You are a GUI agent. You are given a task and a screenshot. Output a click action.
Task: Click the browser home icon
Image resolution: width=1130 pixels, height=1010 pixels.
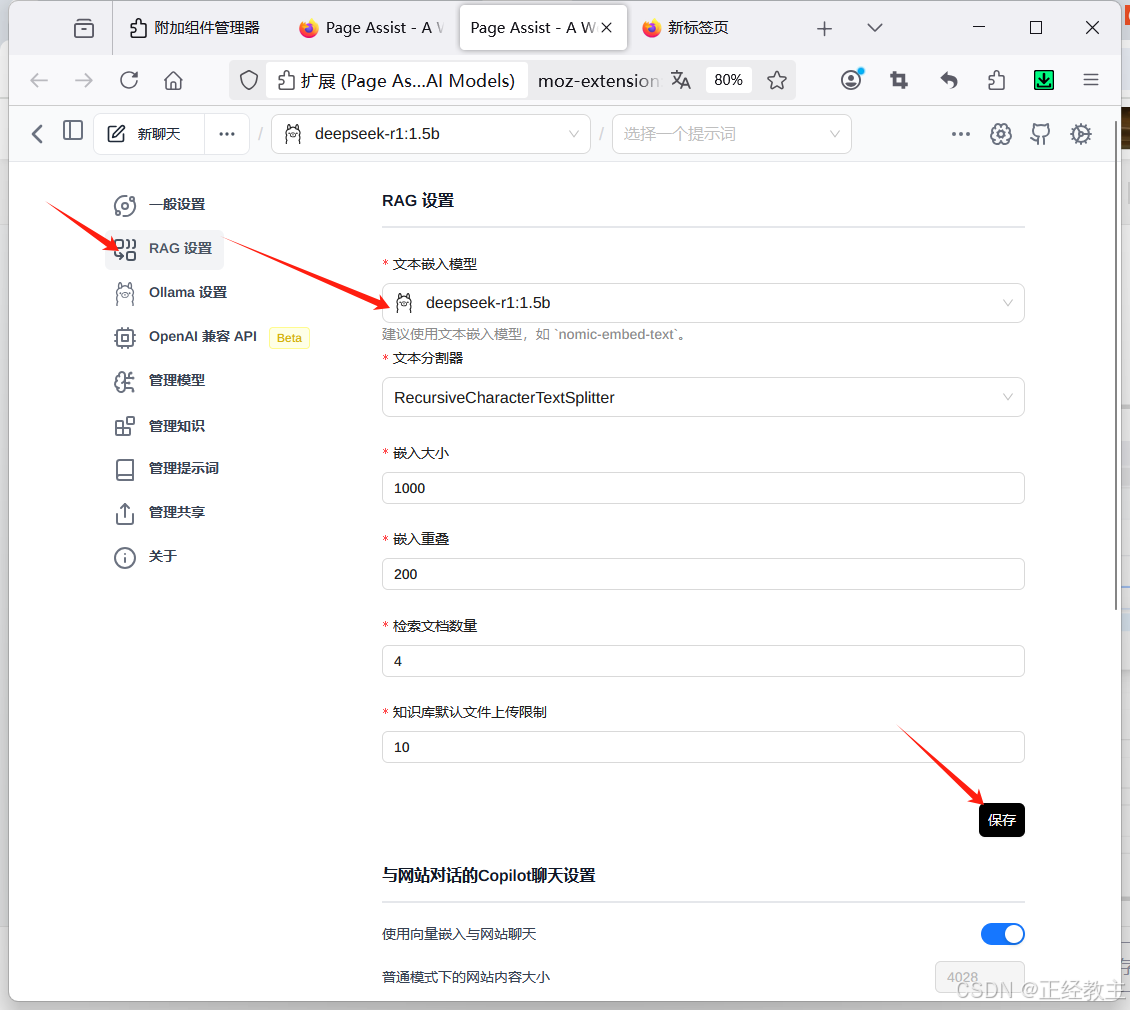173,80
